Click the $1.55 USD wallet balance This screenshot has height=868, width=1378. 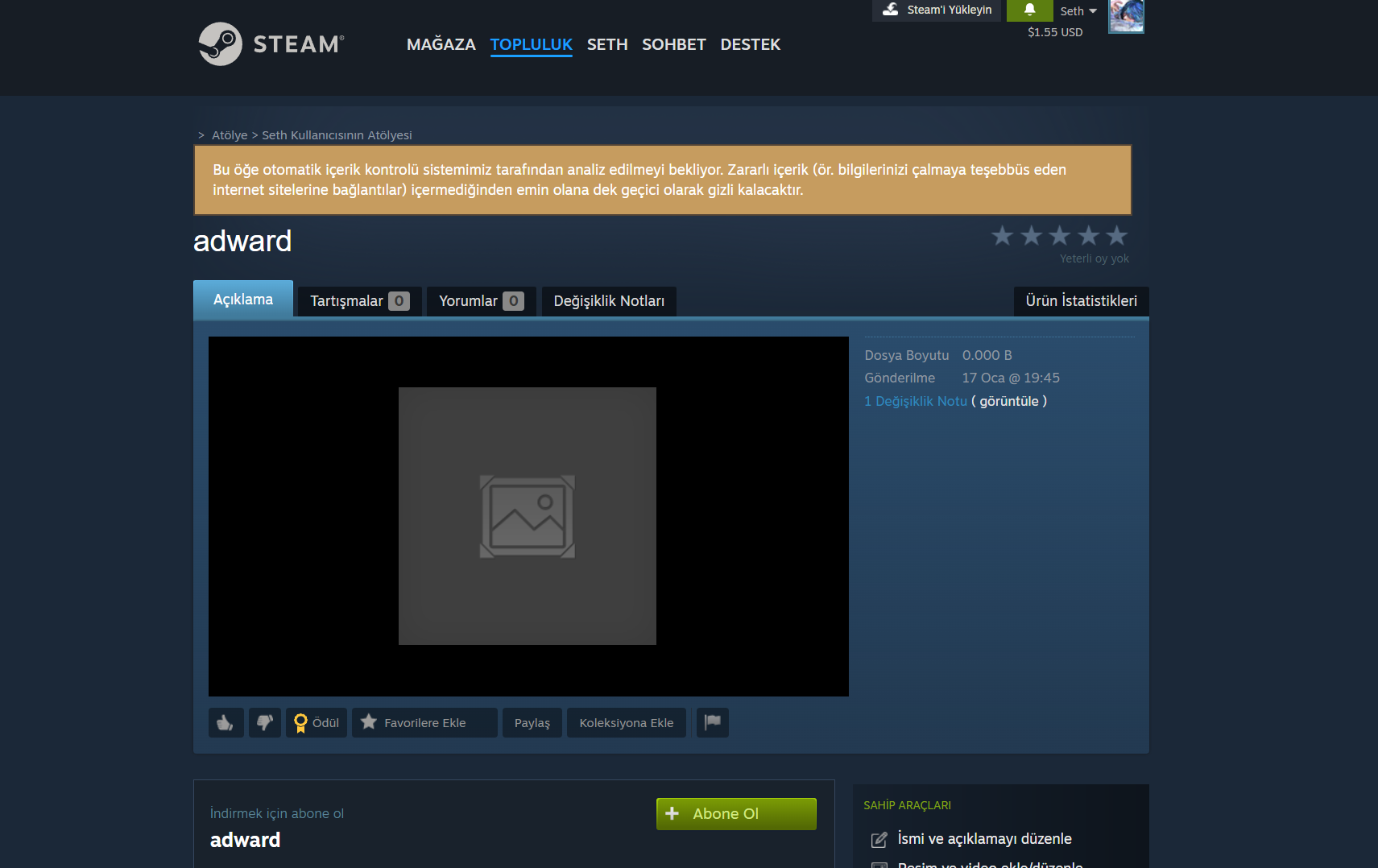tap(1055, 32)
